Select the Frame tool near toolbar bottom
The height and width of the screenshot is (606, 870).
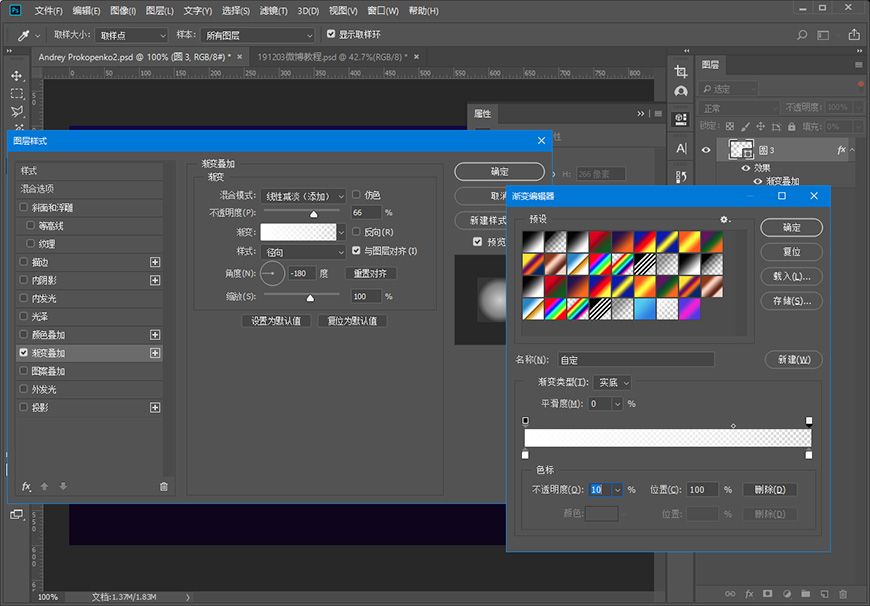click(x=17, y=514)
